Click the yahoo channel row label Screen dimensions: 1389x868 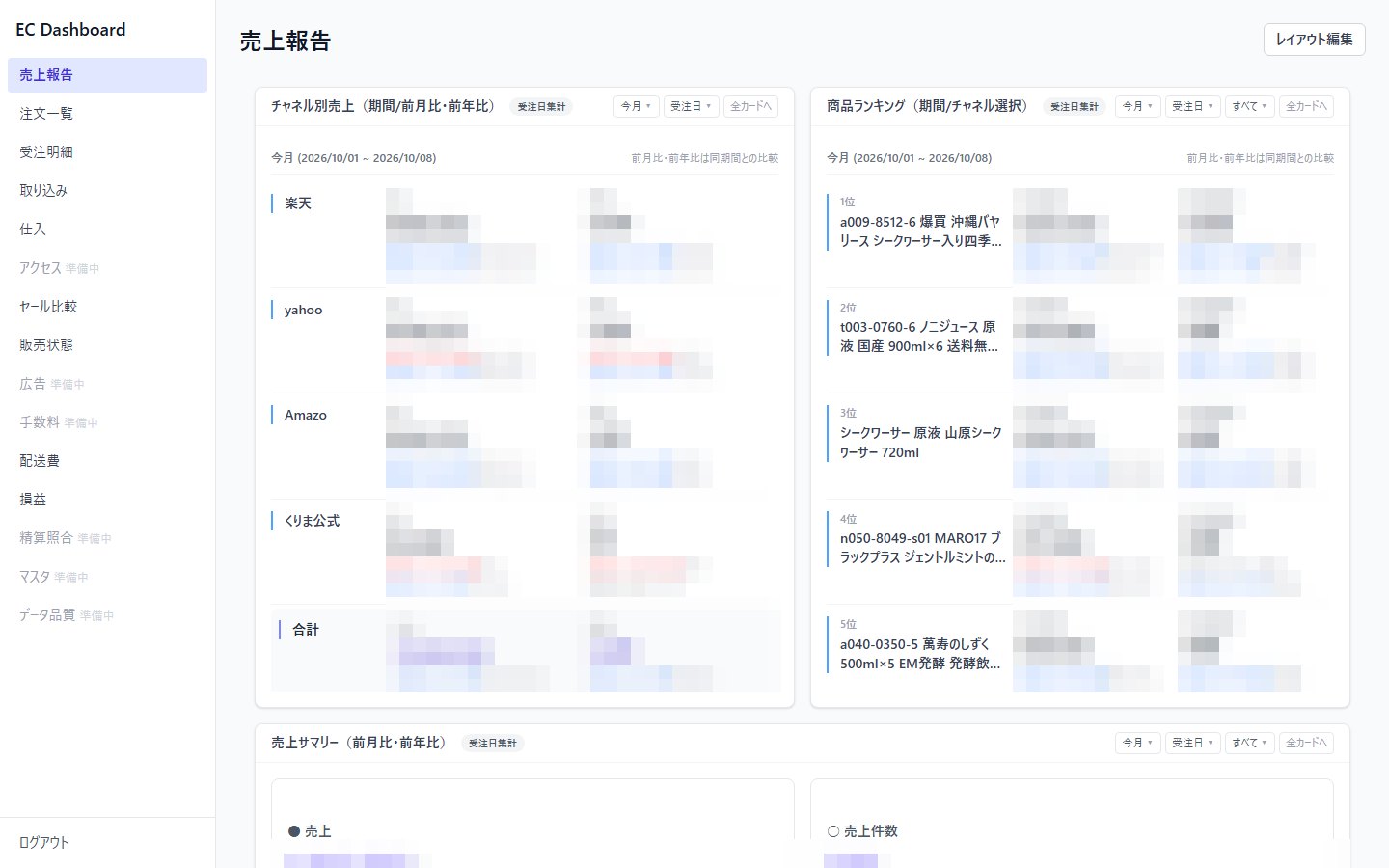tap(303, 310)
